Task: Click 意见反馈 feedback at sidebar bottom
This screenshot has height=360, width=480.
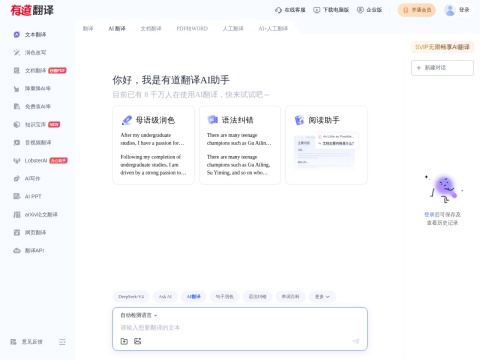Action: tap(27, 342)
